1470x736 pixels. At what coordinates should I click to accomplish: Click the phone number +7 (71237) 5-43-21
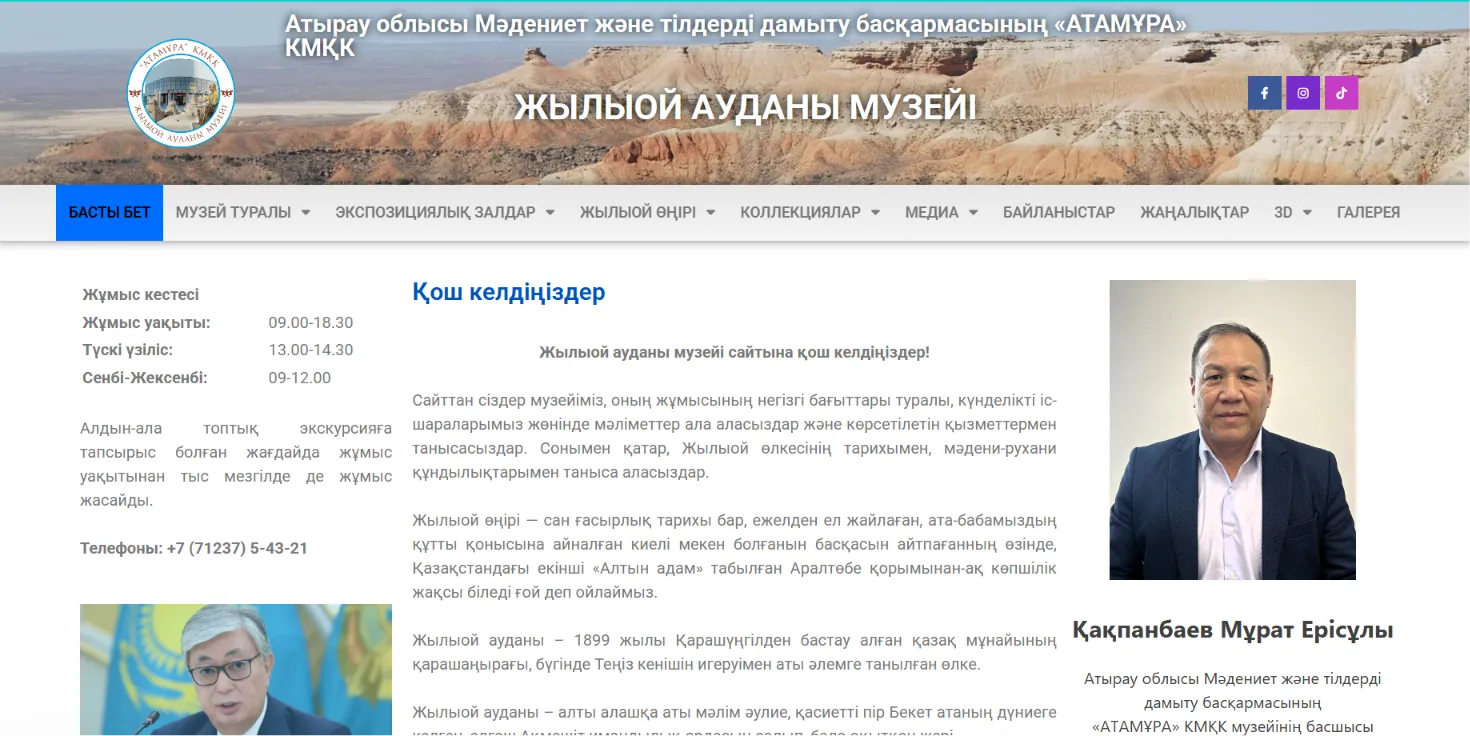tap(238, 548)
